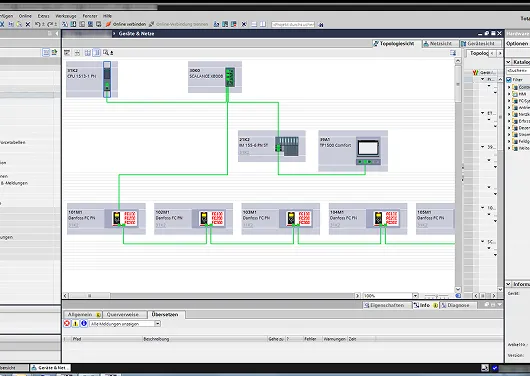Screen dimensions: 530x376
Task: Open the 100% zoom level dropdown
Action: tap(415, 296)
